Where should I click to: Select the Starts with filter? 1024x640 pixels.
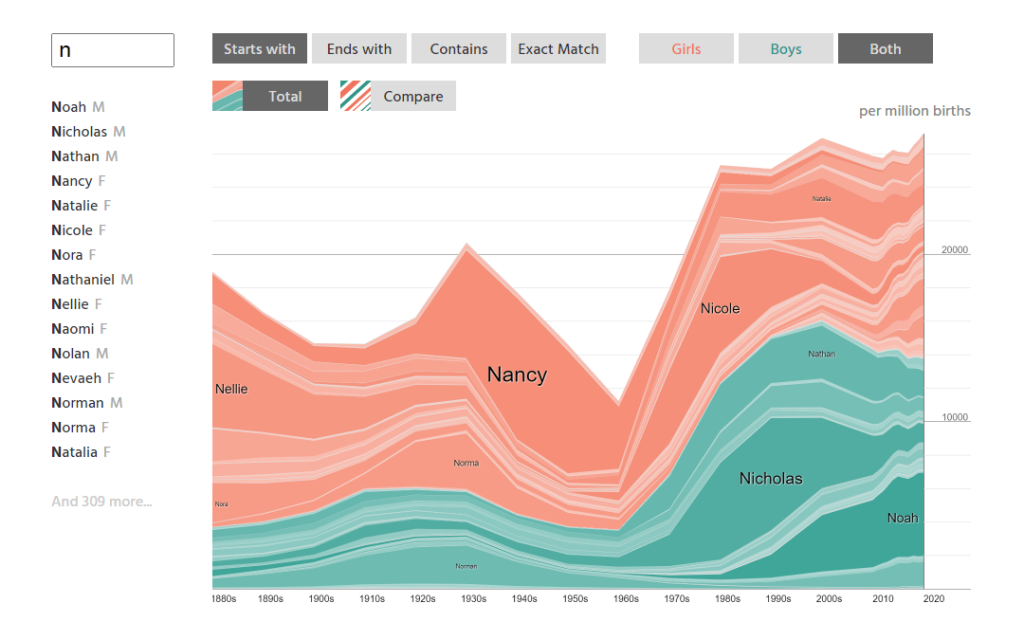[x=259, y=49]
